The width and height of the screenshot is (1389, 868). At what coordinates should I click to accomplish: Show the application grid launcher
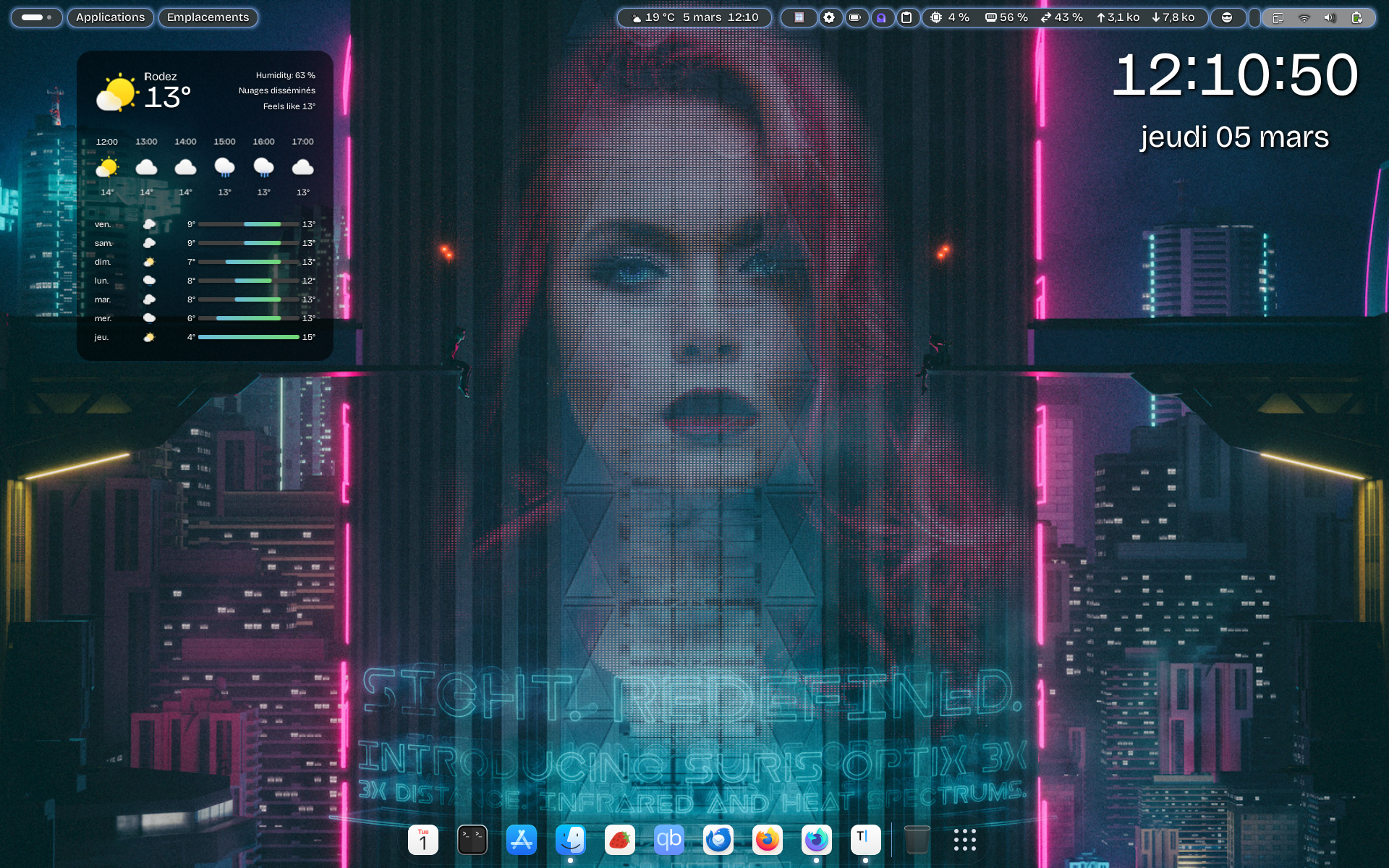click(x=965, y=840)
